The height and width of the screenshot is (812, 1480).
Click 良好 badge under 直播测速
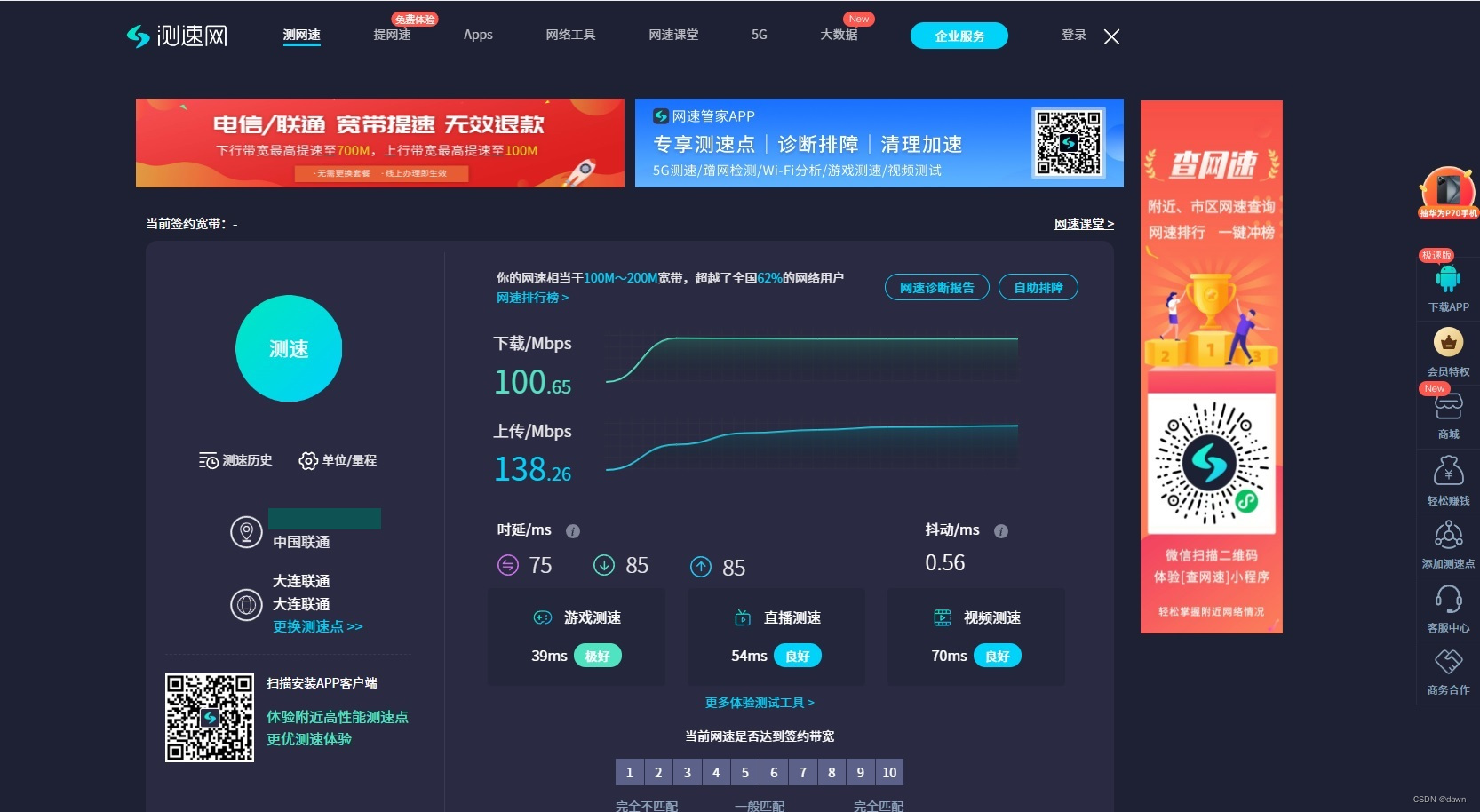click(x=798, y=656)
